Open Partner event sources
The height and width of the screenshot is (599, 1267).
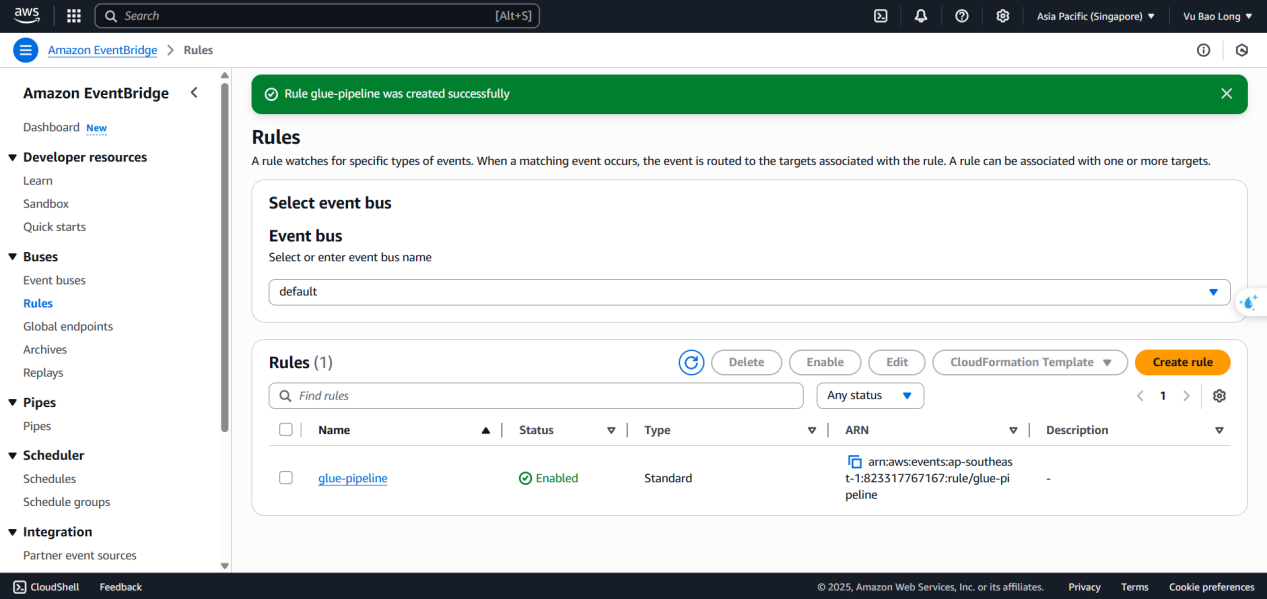pos(80,556)
